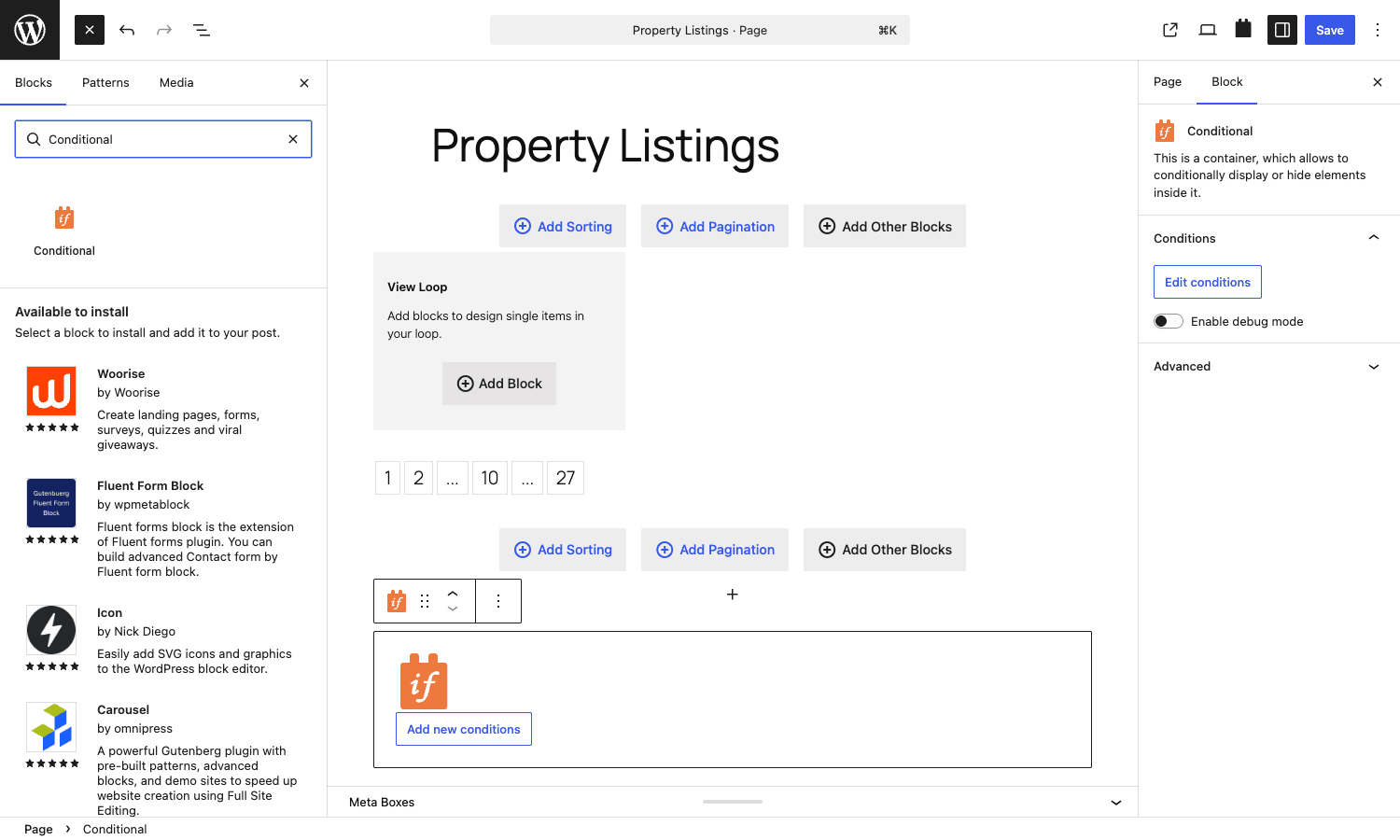Image resolution: width=1400 pixels, height=840 pixels.
Task: Enable debug mode toggle
Action: click(1169, 321)
